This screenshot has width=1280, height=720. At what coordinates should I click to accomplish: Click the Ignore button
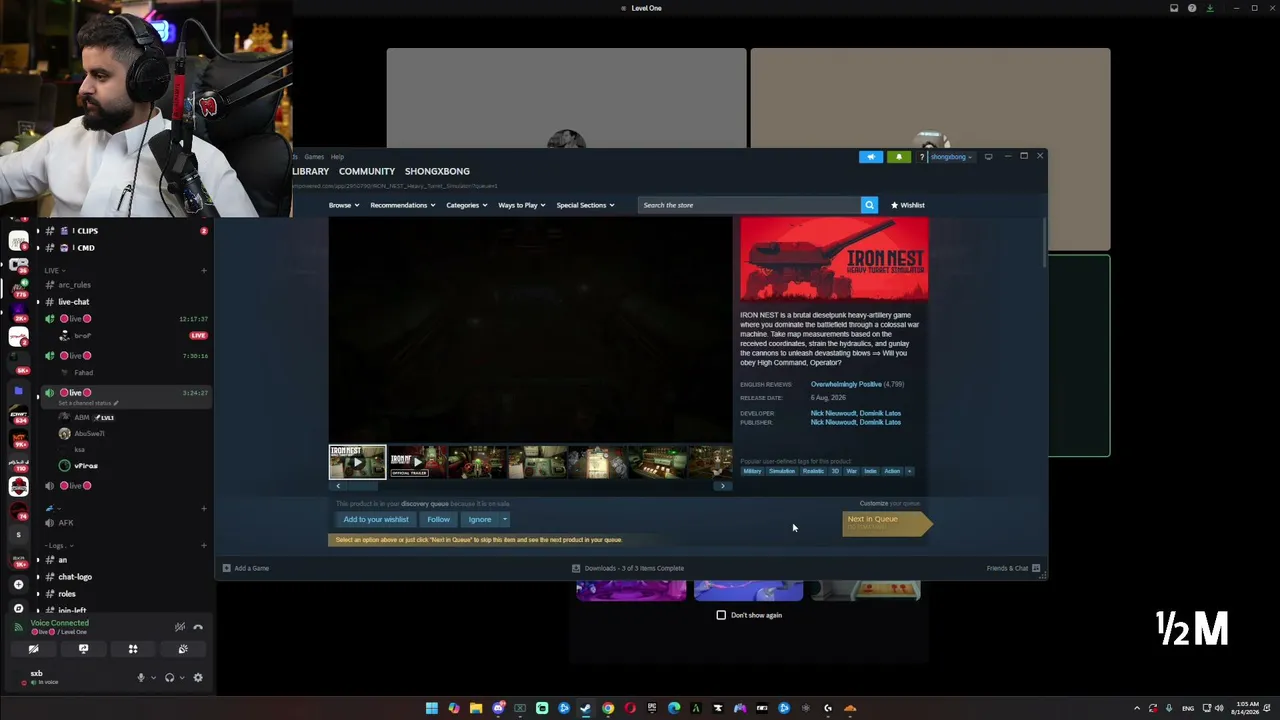point(480,520)
